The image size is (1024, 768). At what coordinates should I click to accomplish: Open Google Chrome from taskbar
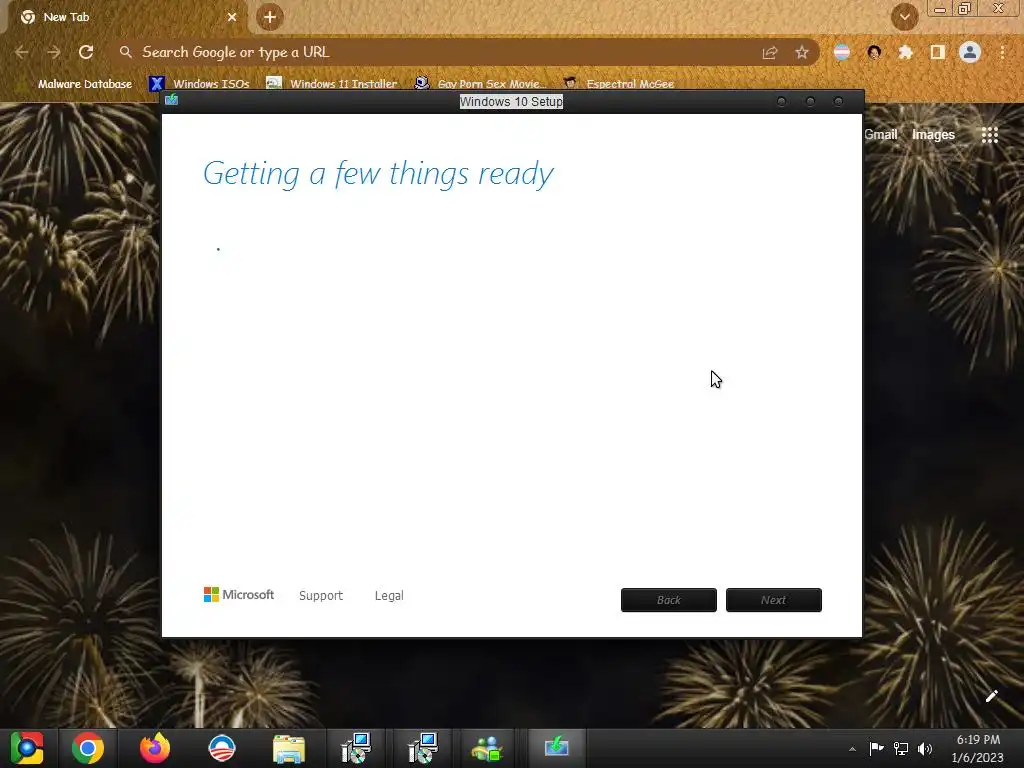click(88, 748)
